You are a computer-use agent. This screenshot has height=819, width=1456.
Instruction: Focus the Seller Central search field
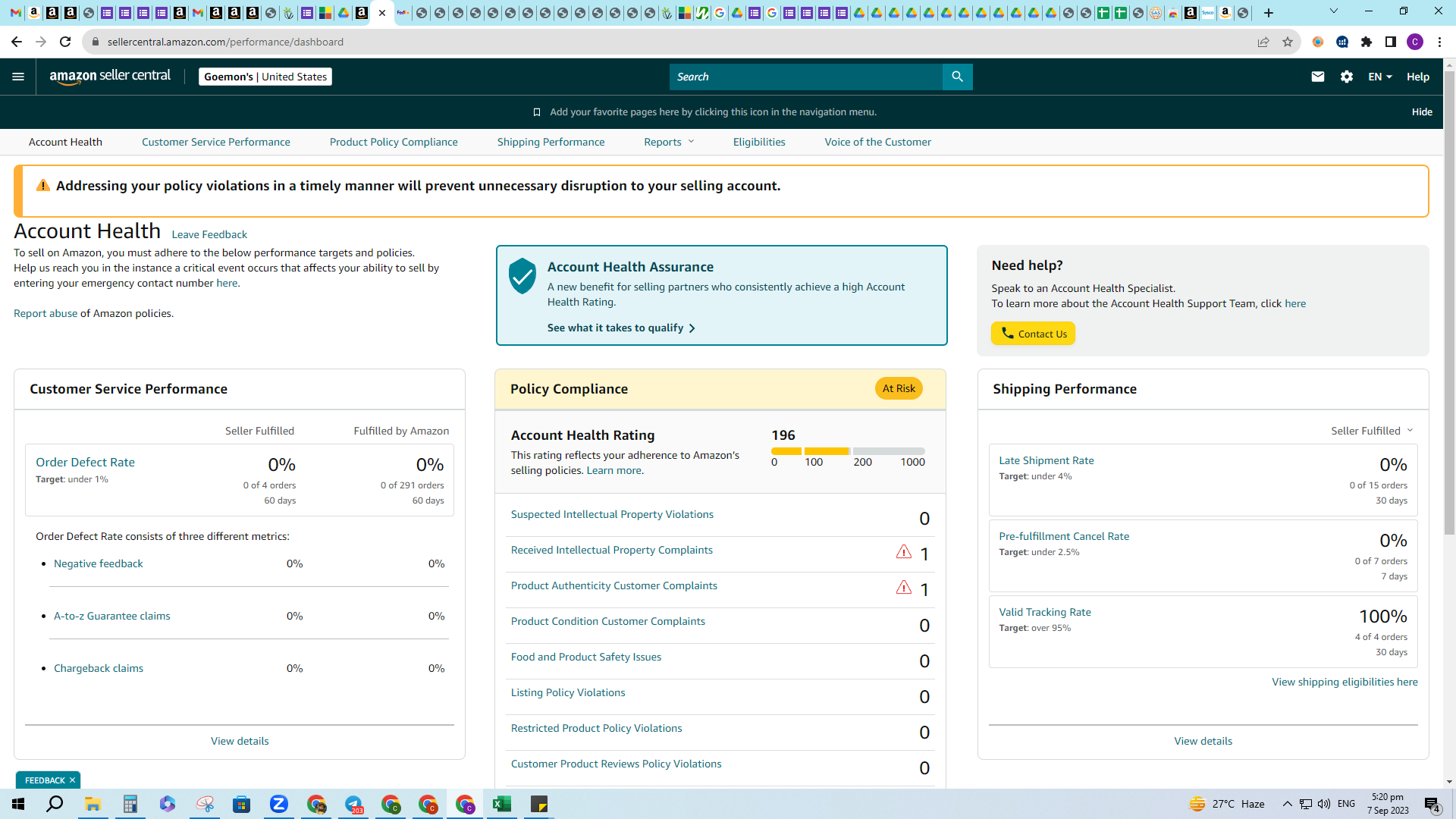click(806, 77)
